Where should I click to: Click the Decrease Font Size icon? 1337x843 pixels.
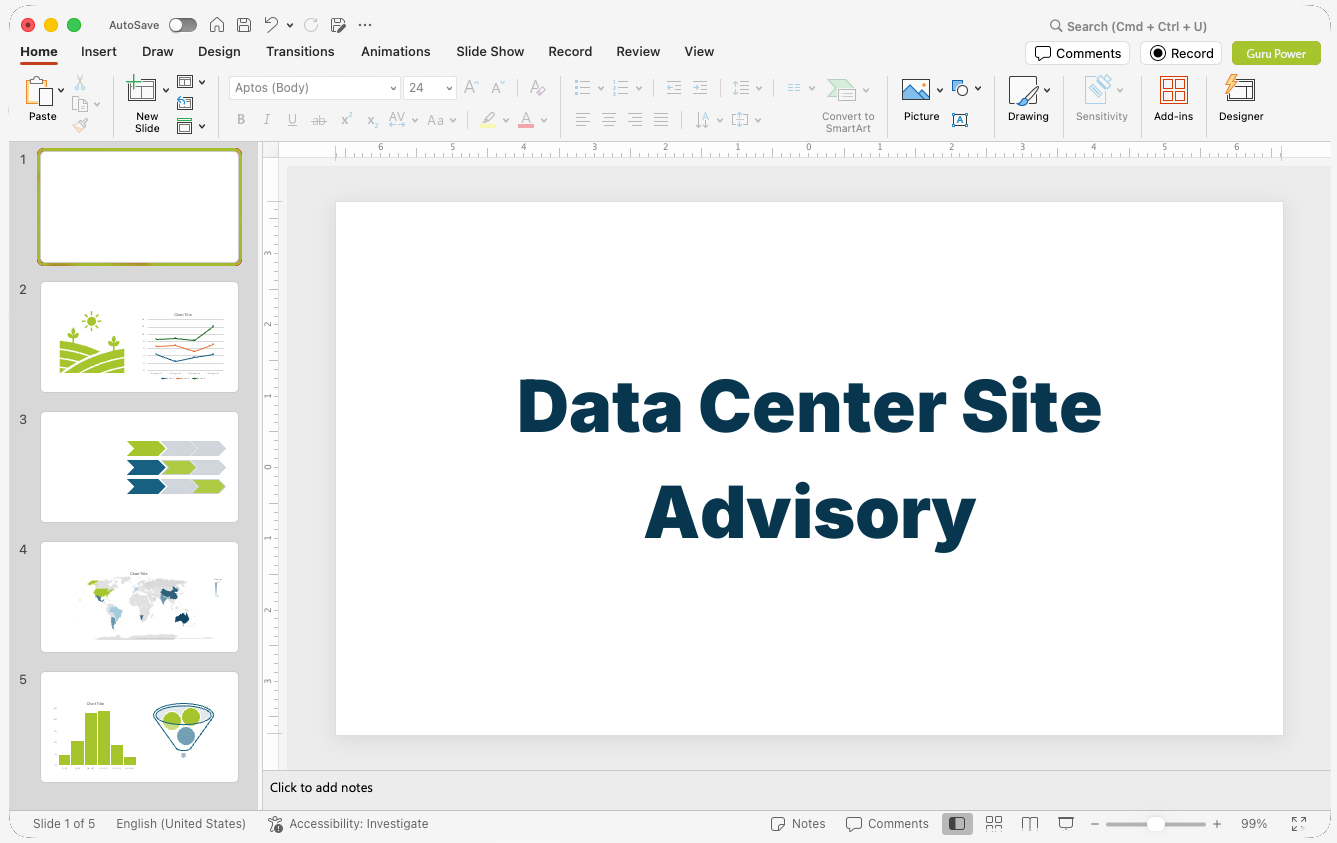[498, 88]
